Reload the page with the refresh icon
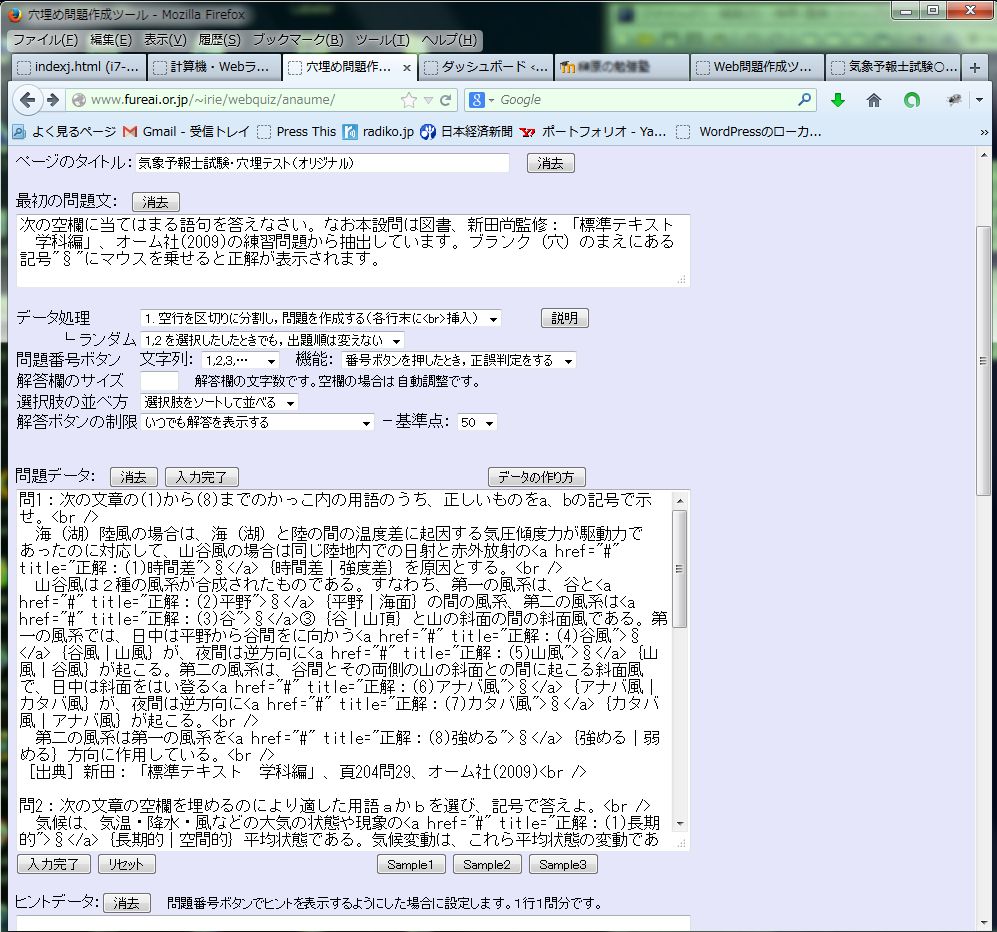Viewport: 997px width, 932px height. coord(446,100)
